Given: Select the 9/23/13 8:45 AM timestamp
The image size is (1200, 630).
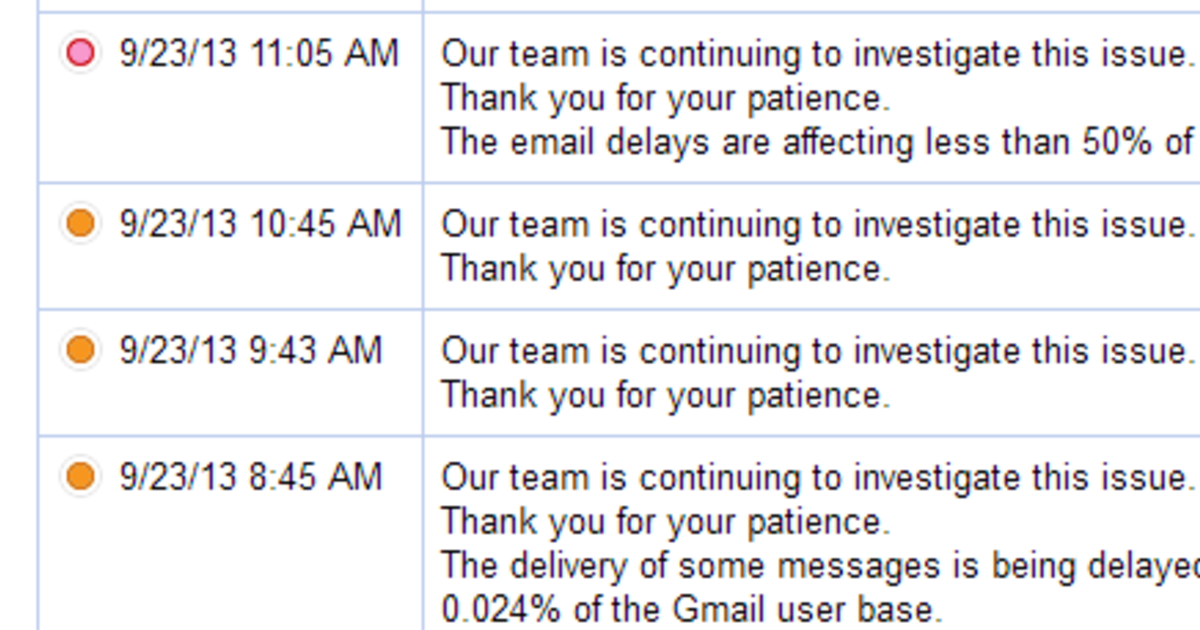Looking at the screenshot, I should point(251,477).
